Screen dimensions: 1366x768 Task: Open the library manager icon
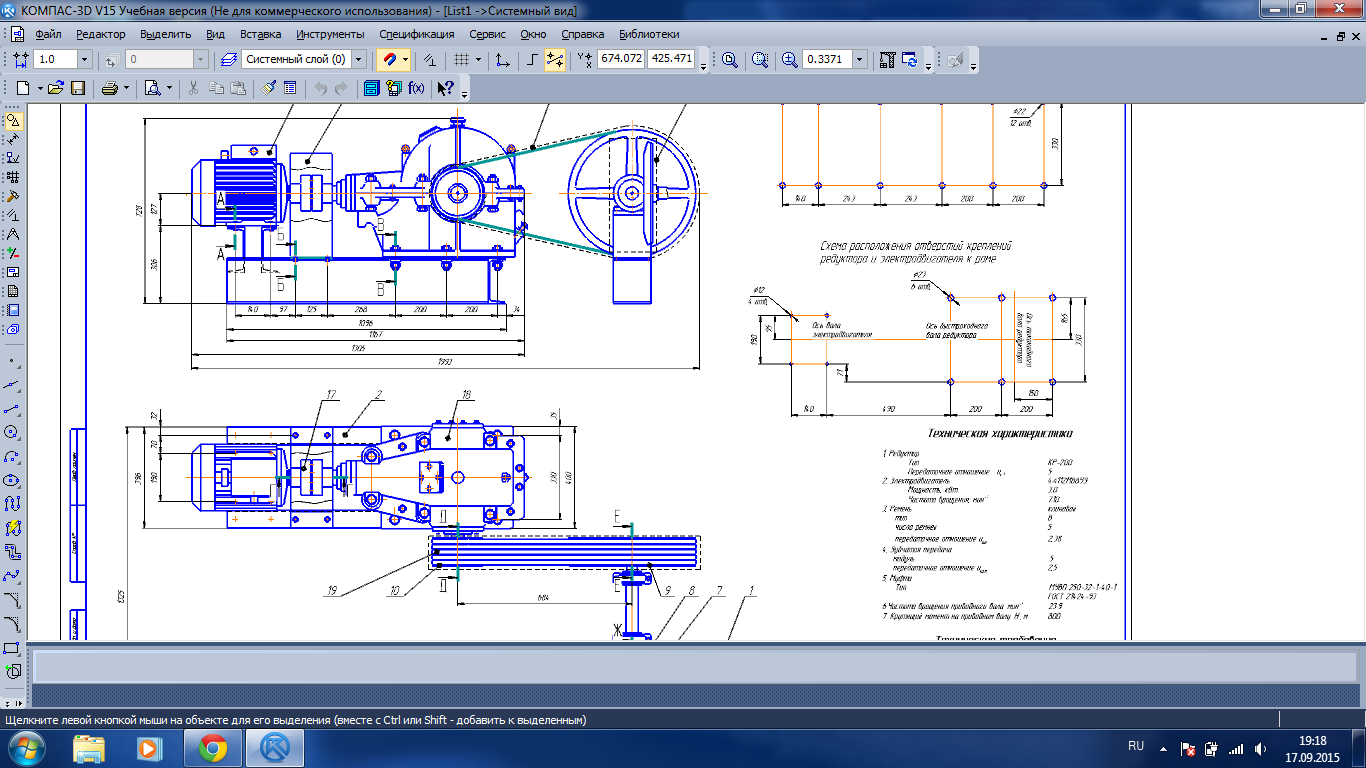click(372, 88)
